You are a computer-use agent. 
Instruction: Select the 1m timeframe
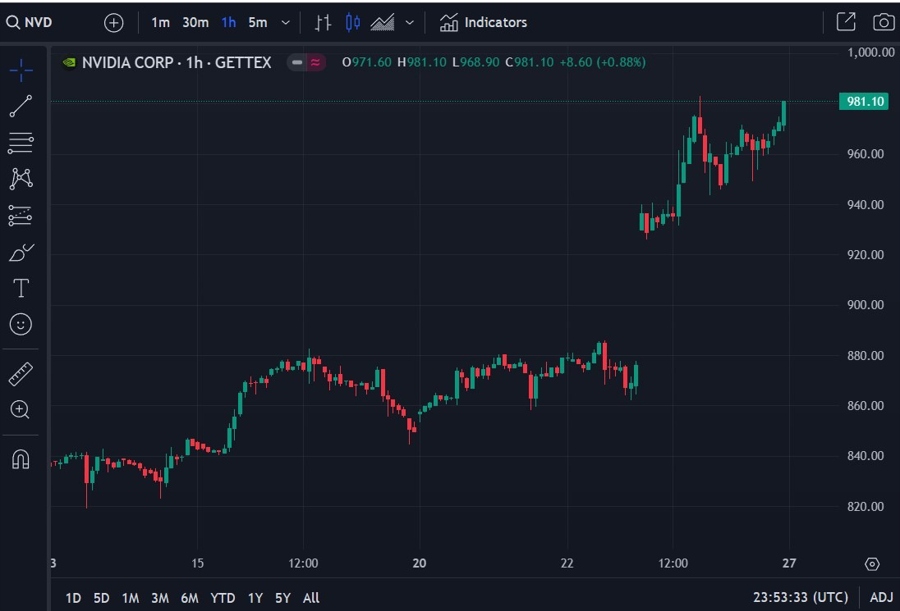[160, 22]
